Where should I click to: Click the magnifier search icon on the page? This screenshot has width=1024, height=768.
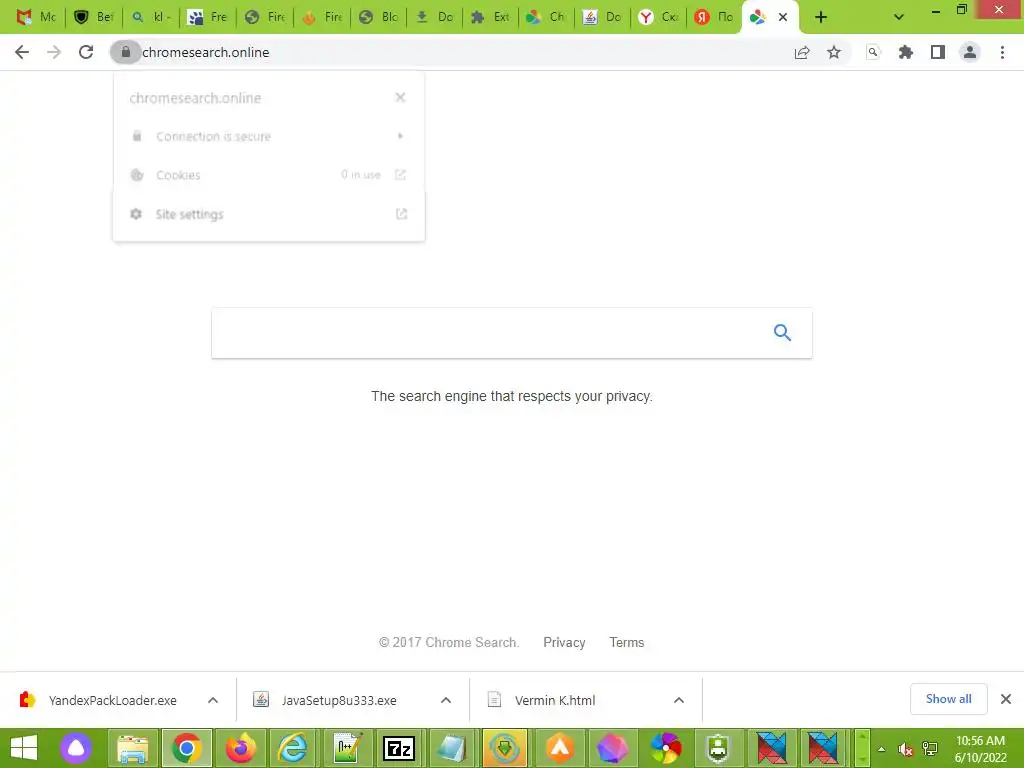tap(782, 333)
